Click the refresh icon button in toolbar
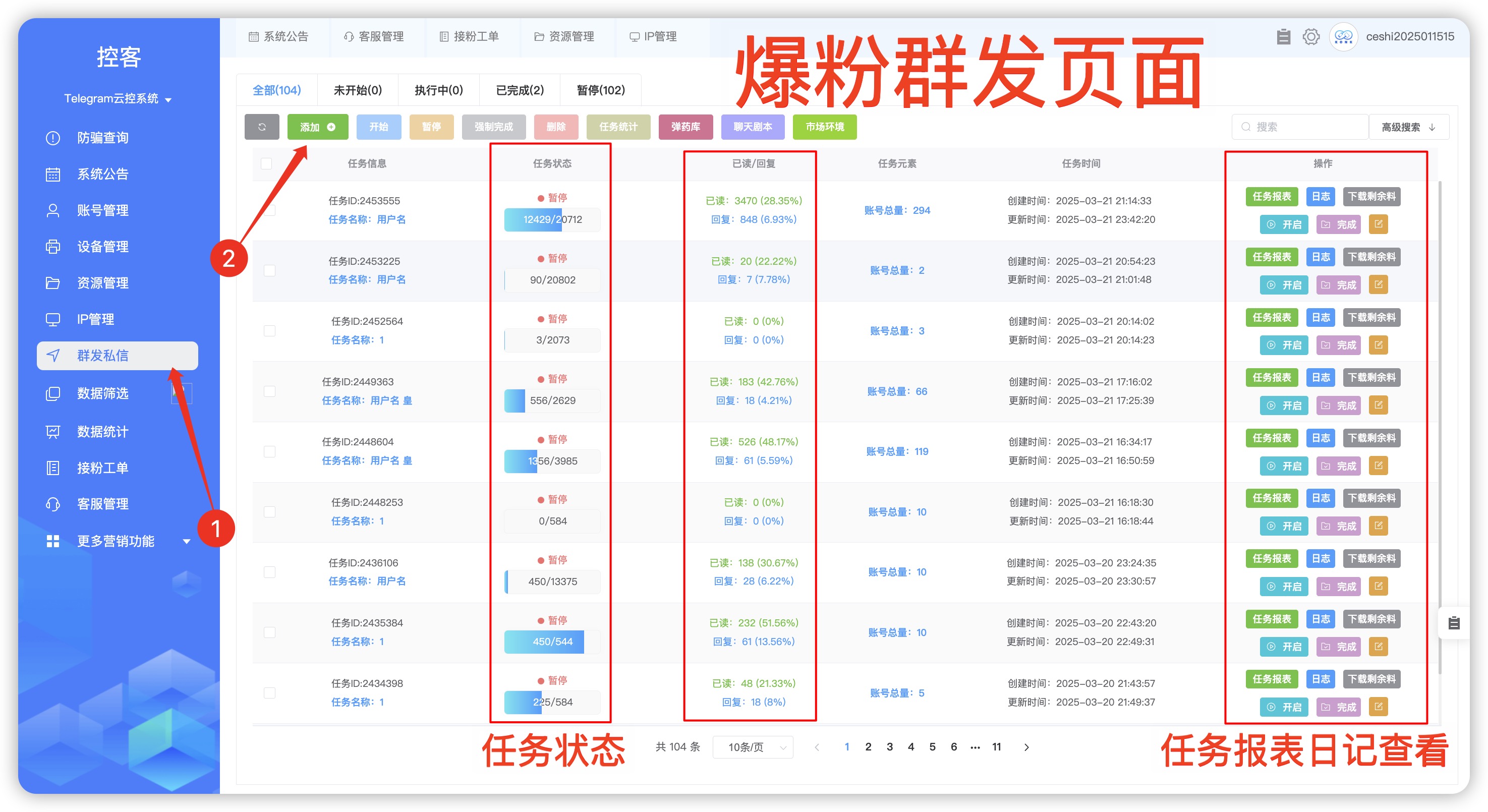1488x812 pixels. [x=262, y=127]
